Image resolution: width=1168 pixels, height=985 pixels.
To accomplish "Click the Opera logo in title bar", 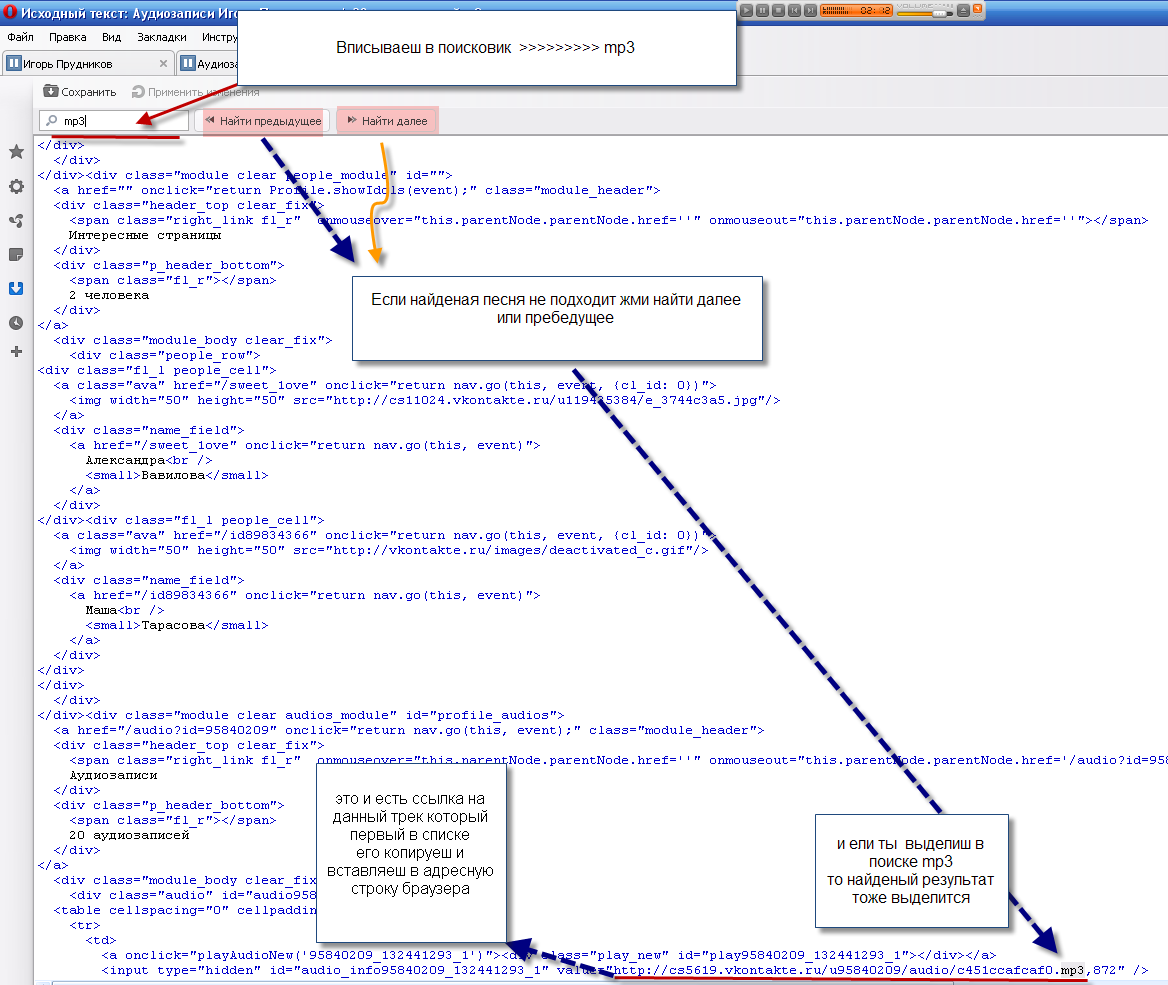I will coord(10,12).
